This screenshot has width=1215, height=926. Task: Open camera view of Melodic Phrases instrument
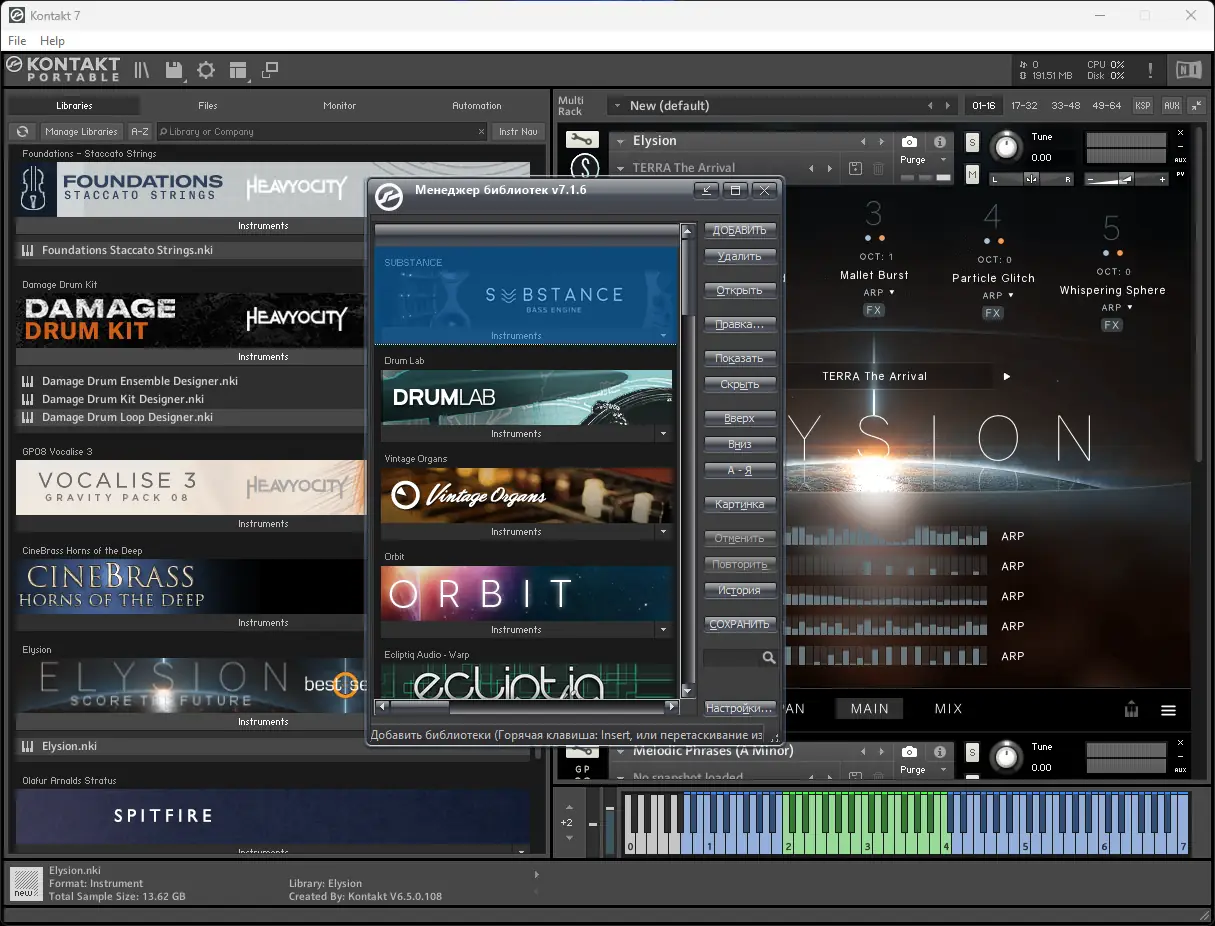[909, 751]
